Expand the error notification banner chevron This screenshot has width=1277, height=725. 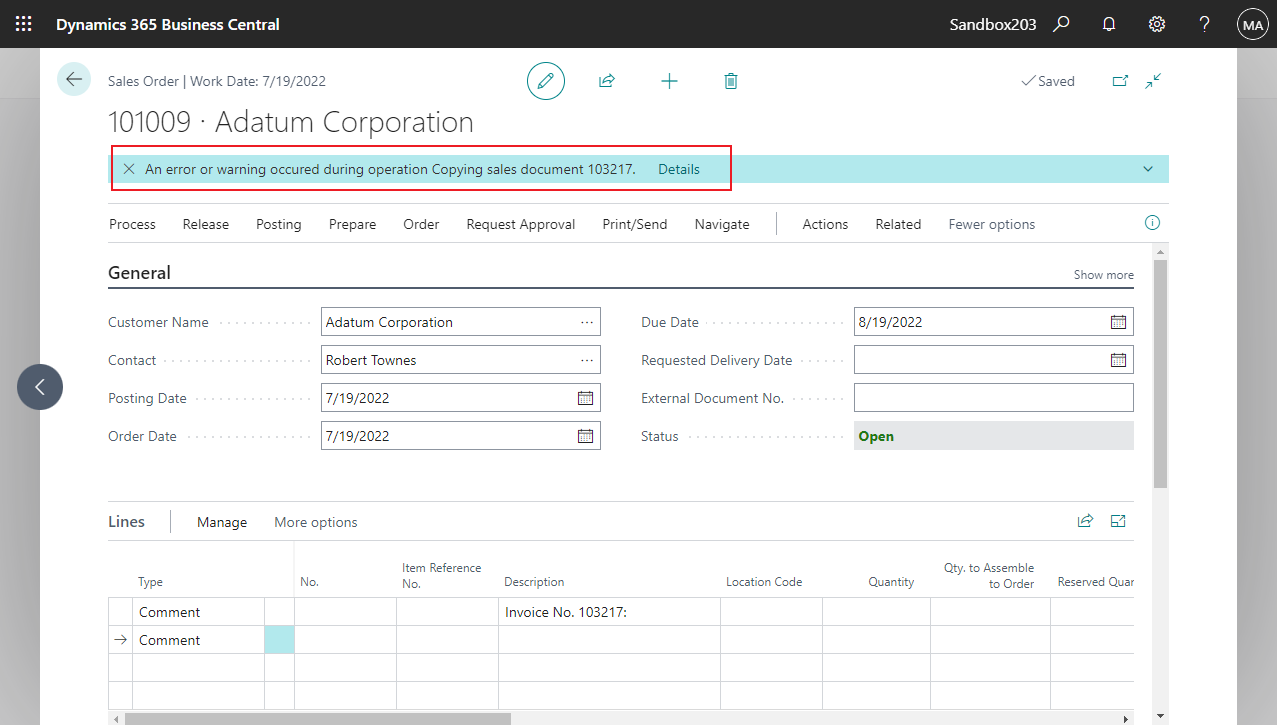tap(1147, 168)
